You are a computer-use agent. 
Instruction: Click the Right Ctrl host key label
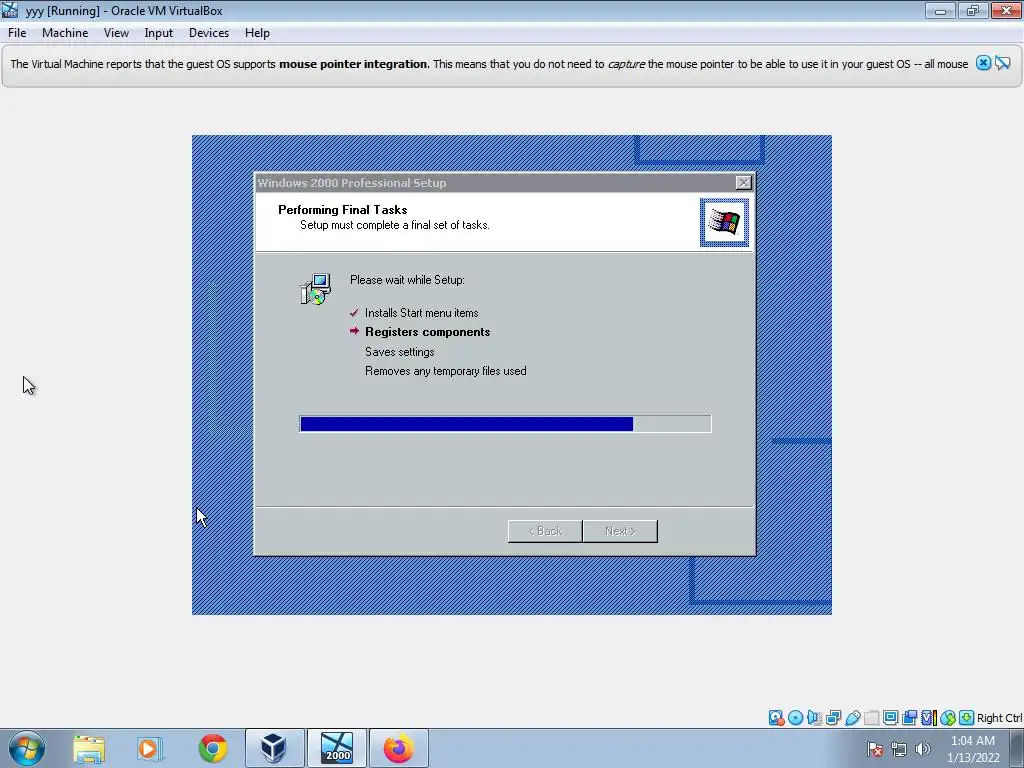999,718
